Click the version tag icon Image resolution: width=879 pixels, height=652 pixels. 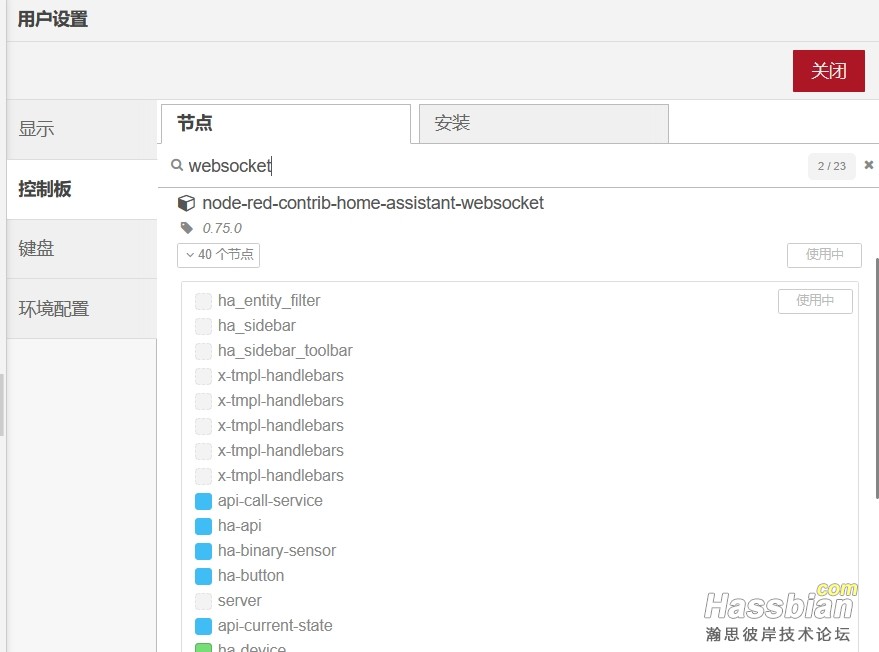point(187,228)
